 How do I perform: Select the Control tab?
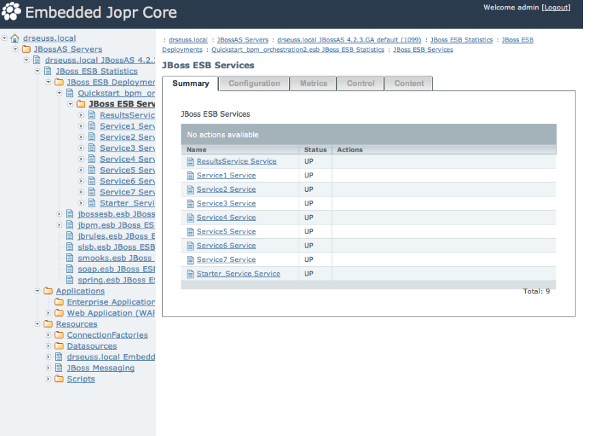pyautogui.click(x=360, y=83)
